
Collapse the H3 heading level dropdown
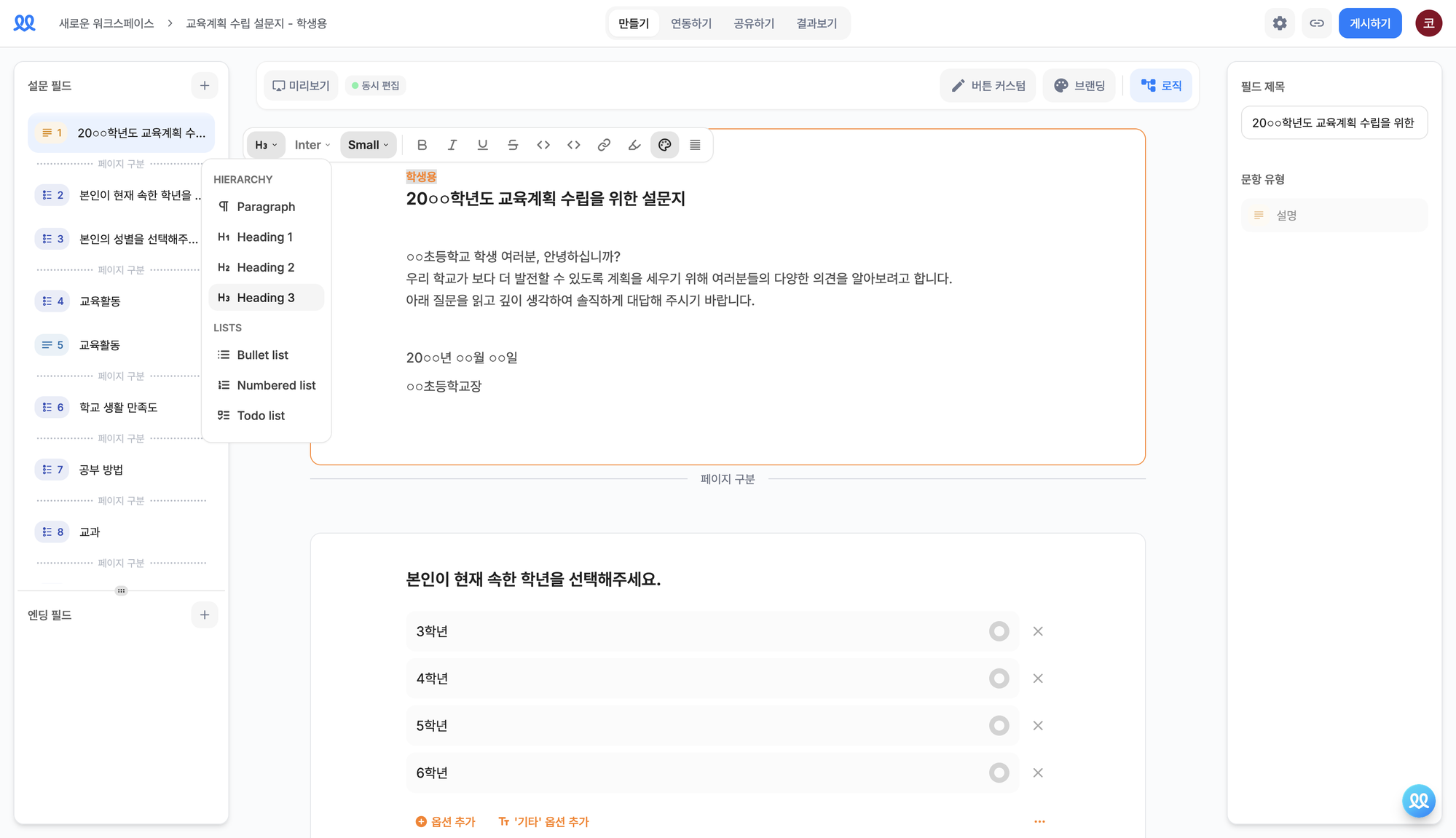(x=266, y=145)
